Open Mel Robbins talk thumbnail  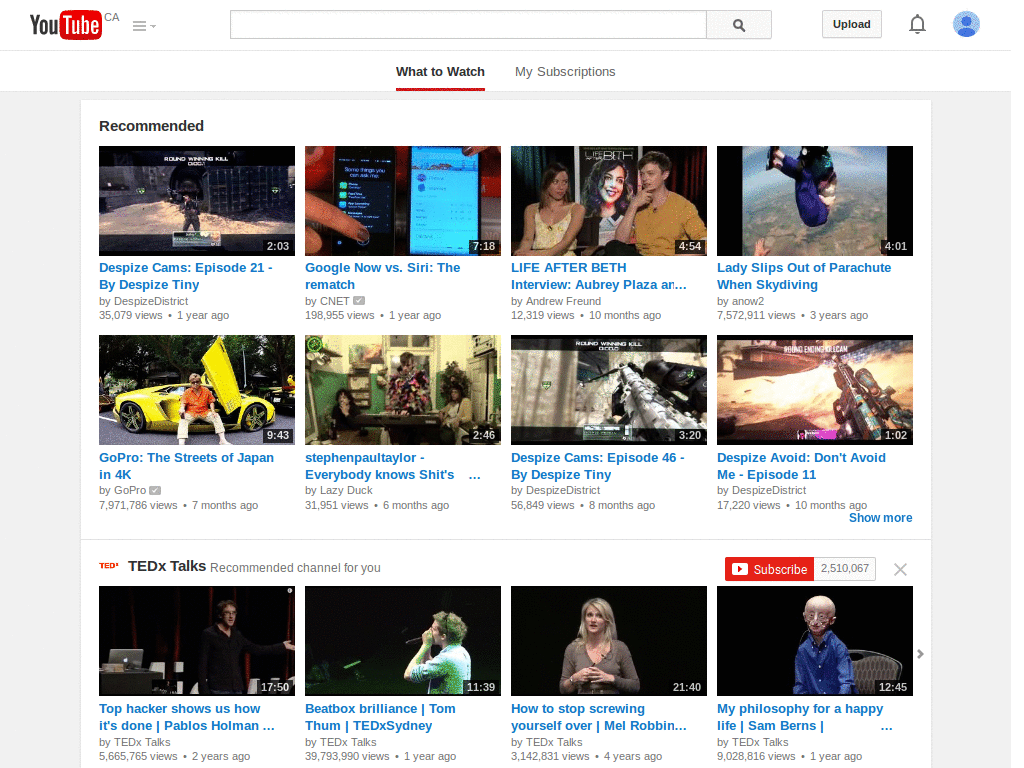(x=609, y=641)
